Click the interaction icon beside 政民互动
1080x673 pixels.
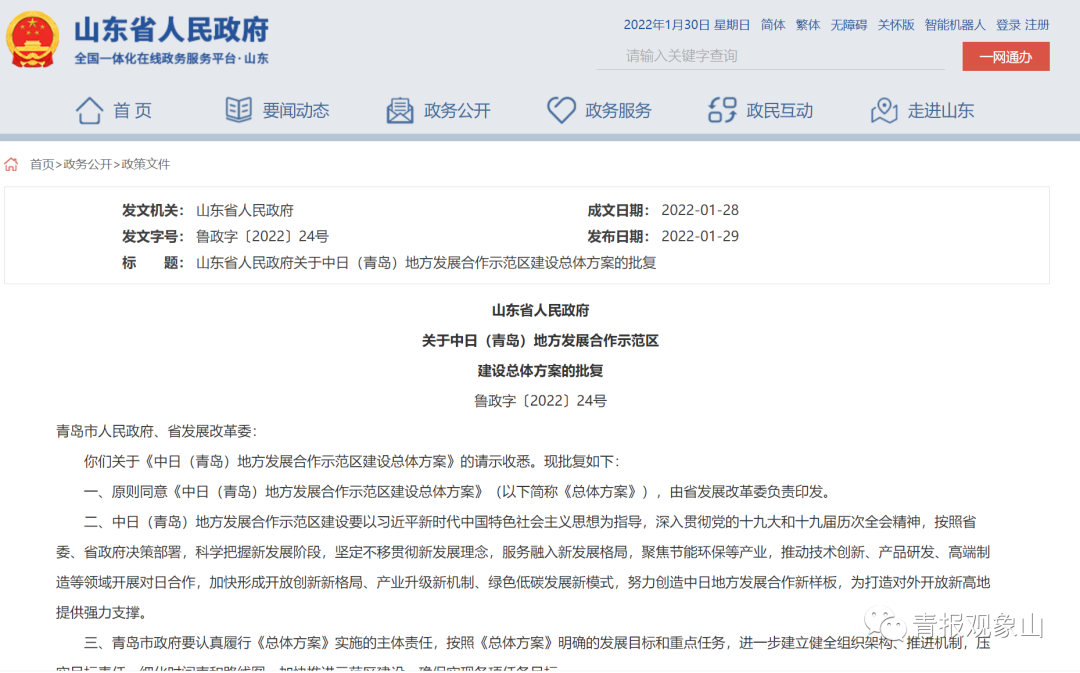[722, 110]
